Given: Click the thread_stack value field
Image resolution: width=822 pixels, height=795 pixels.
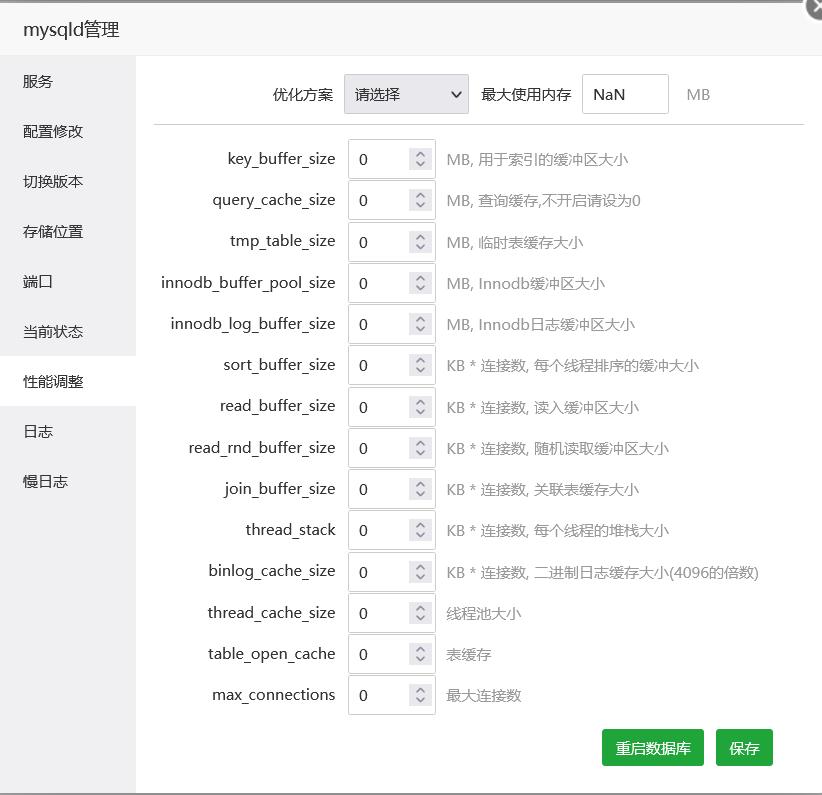Looking at the screenshot, I should (x=392, y=530).
